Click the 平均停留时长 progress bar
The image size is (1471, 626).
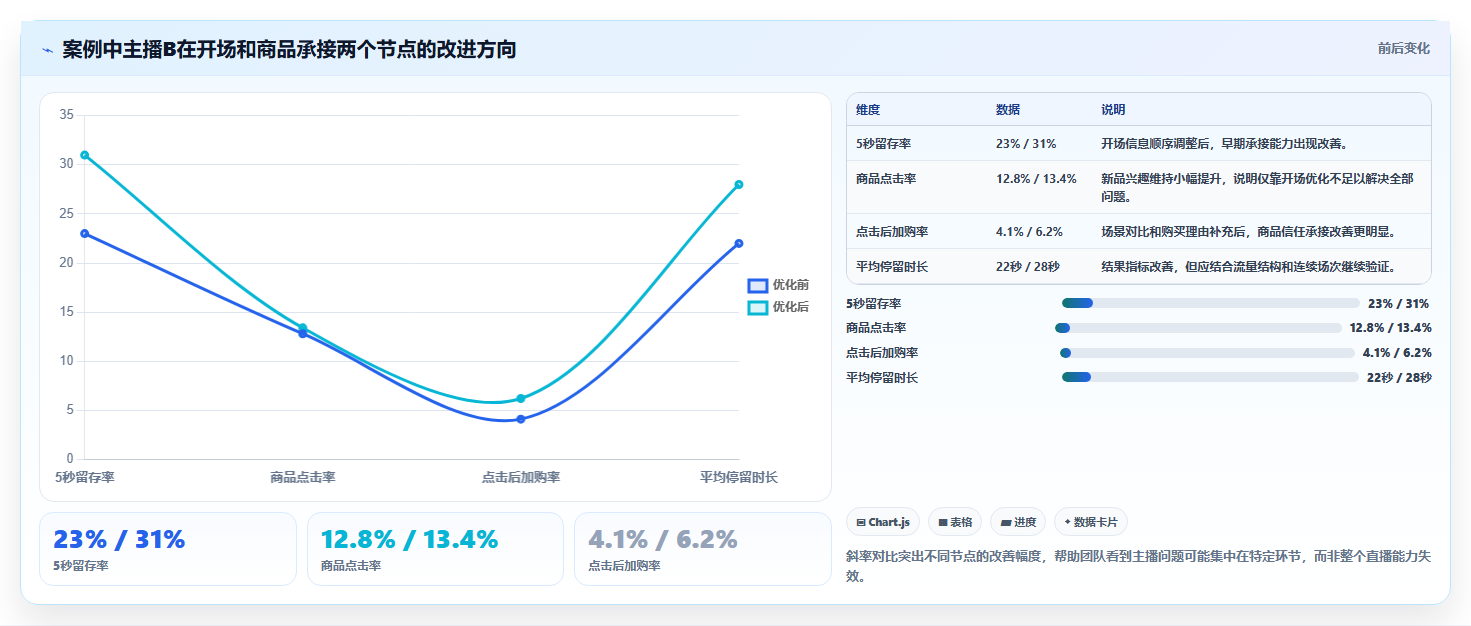tap(1210, 377)
